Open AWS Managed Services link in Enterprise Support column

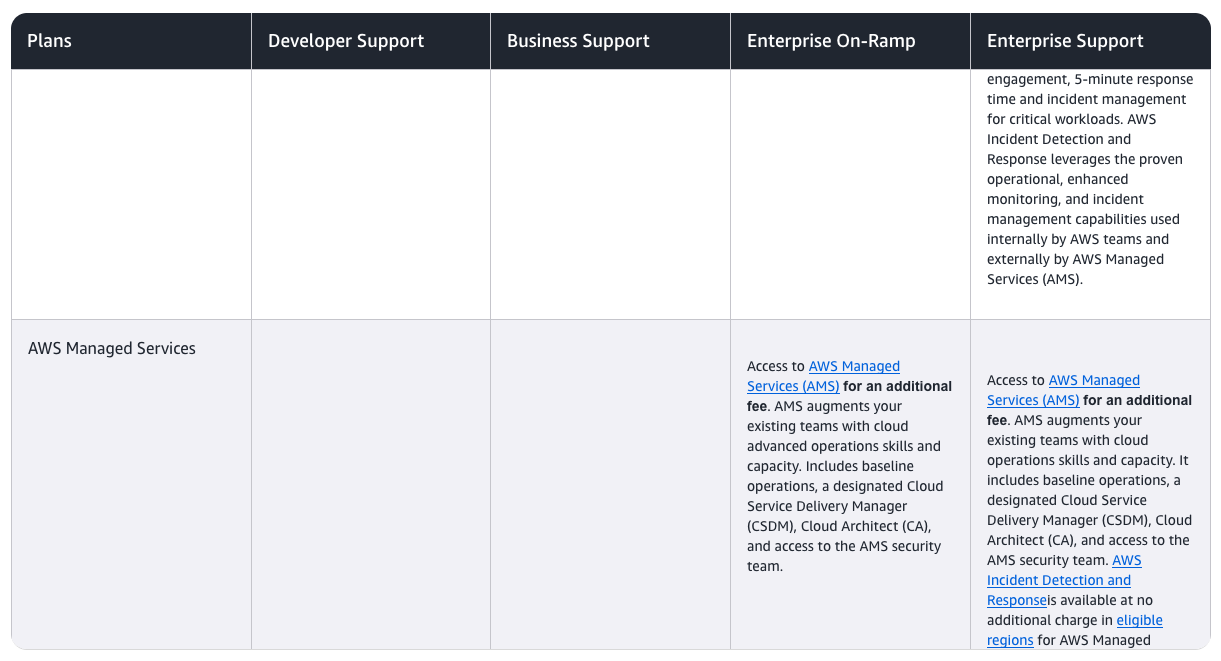[1093, 381]
